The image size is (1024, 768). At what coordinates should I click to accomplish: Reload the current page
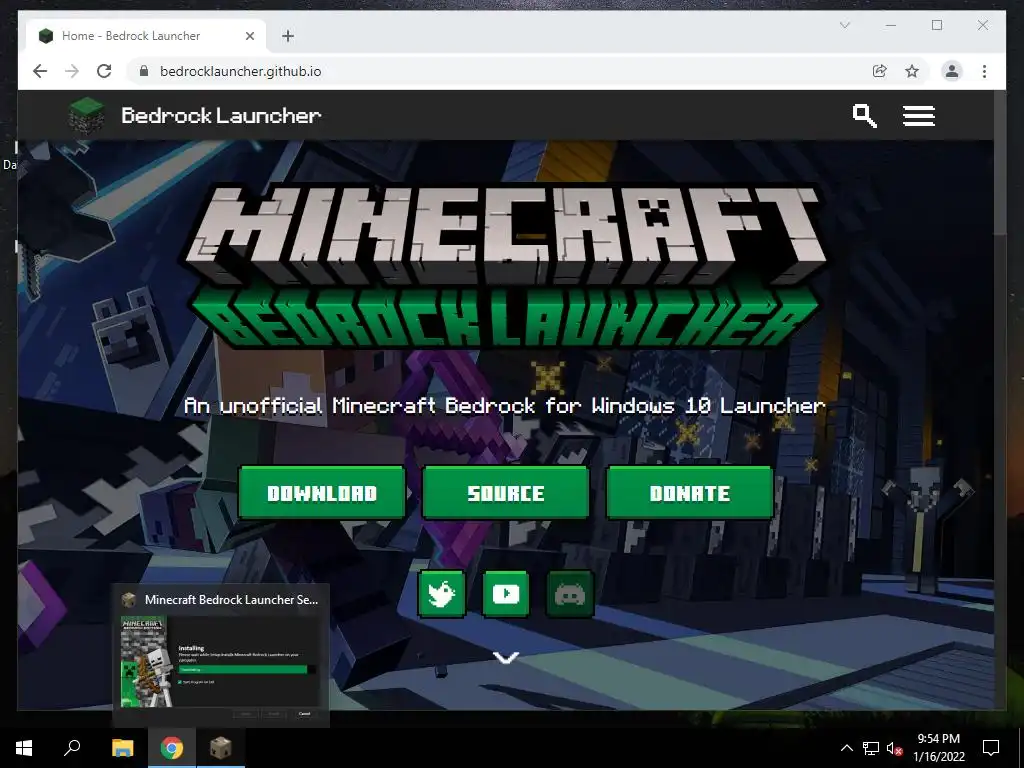coord(104,71)
